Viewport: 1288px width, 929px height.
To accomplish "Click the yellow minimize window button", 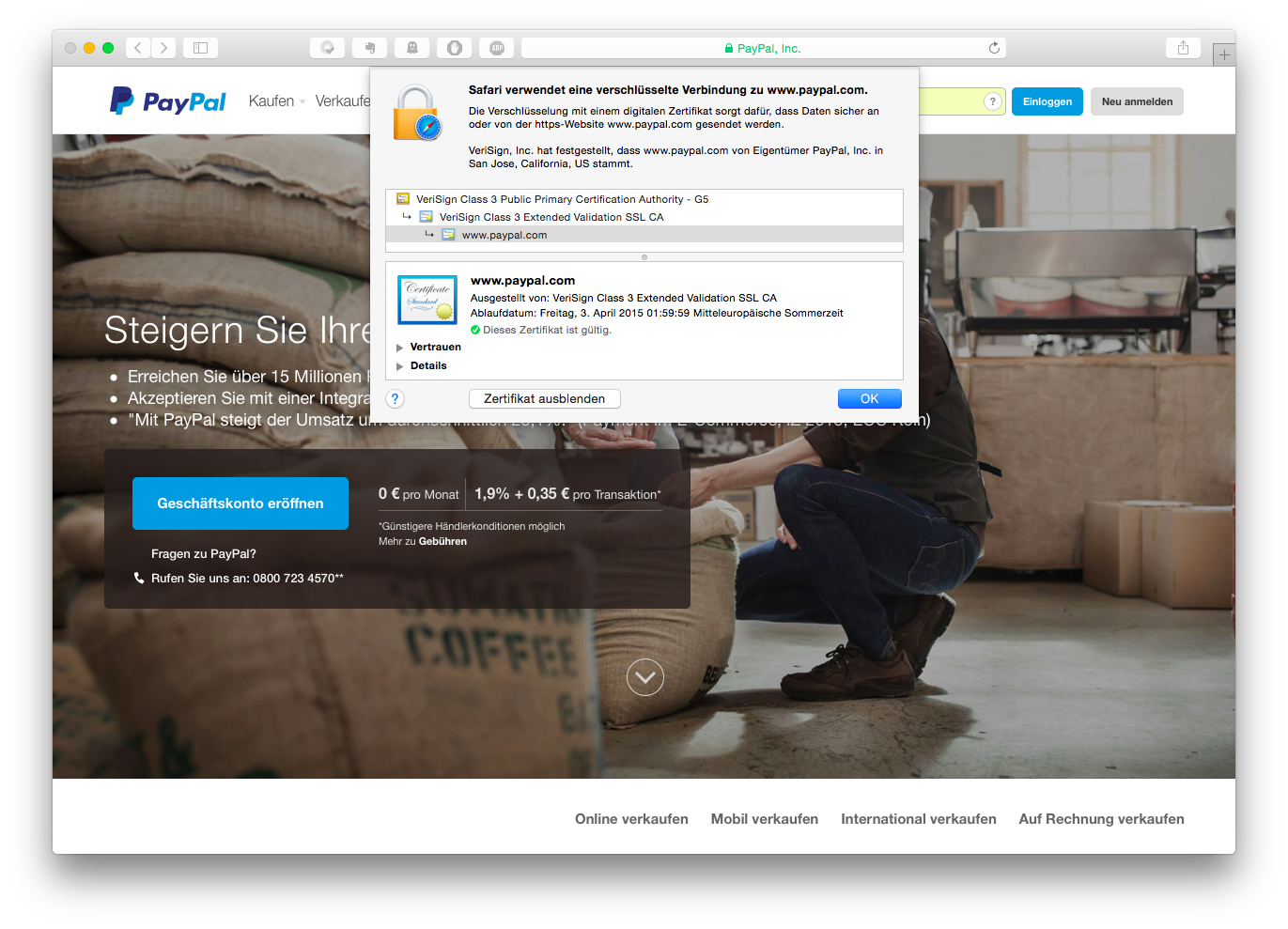I will (x=89, y=48).
